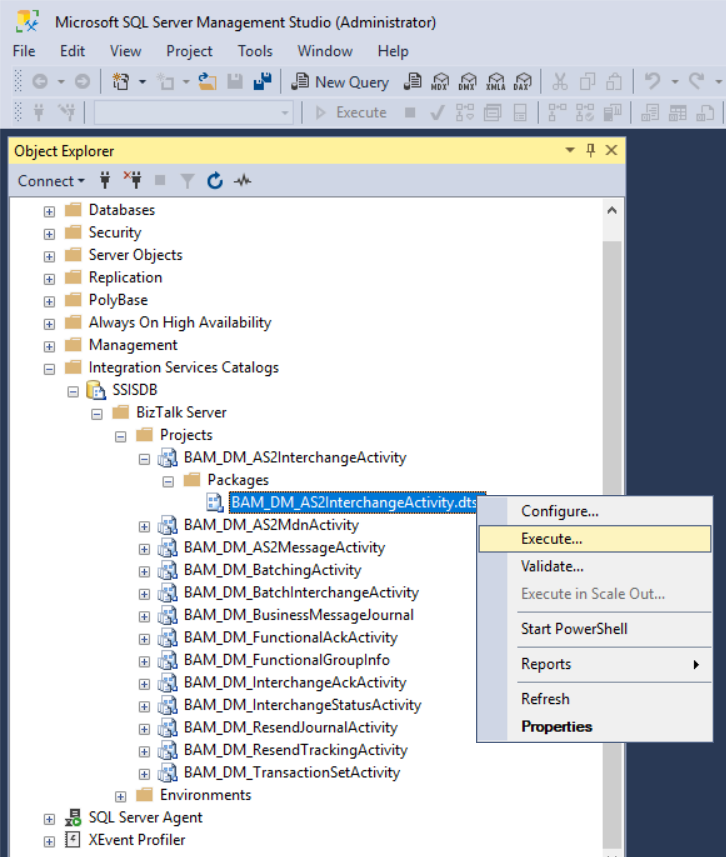Click the New Query toolbar button

point(340,82)
